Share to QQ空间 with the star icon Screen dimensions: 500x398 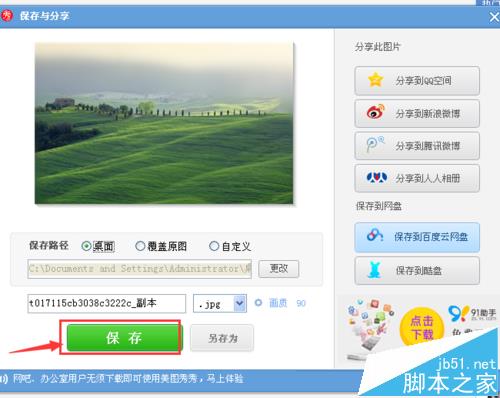375,80
